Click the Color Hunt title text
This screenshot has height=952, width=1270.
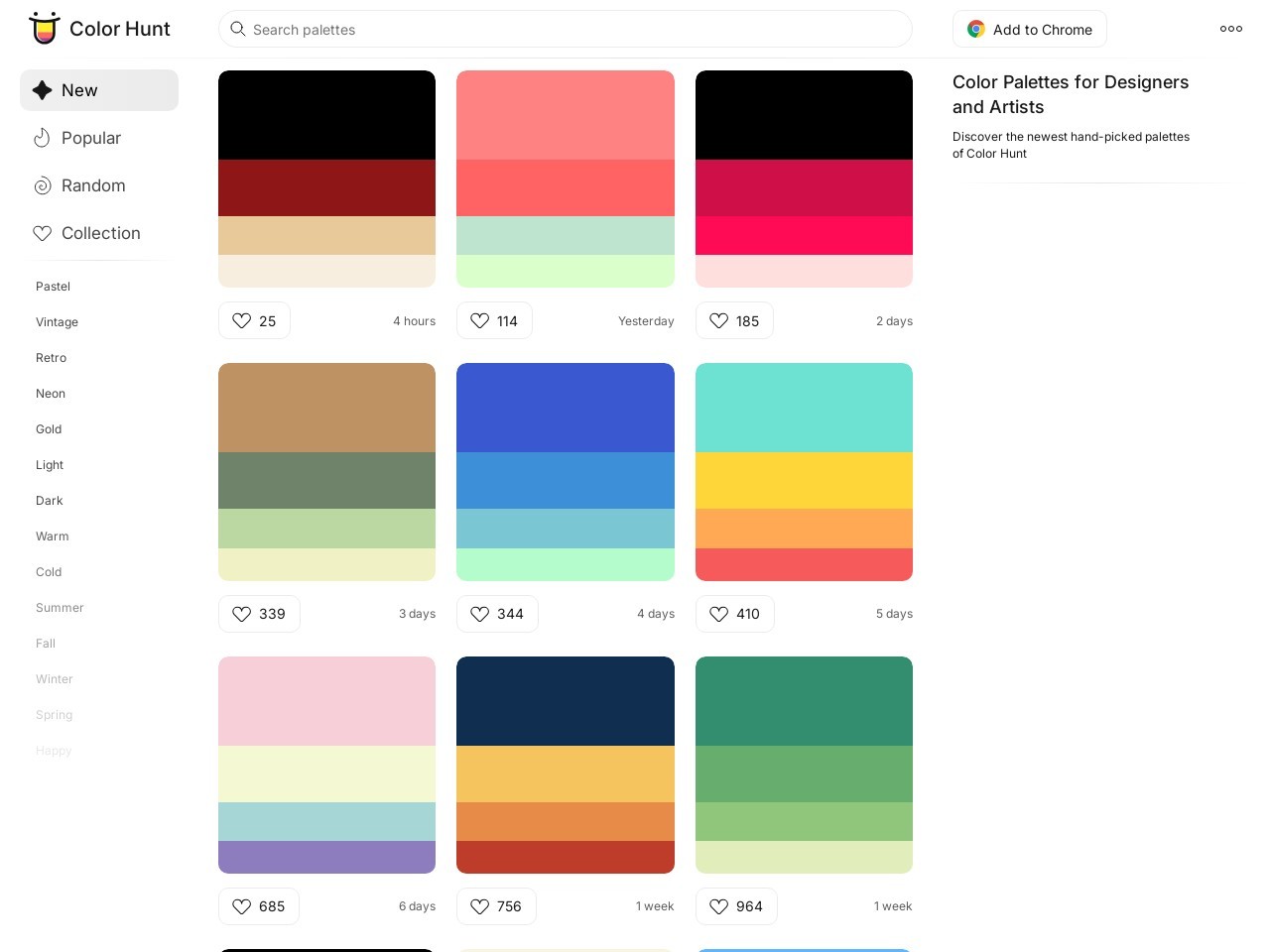pos(120,29)
